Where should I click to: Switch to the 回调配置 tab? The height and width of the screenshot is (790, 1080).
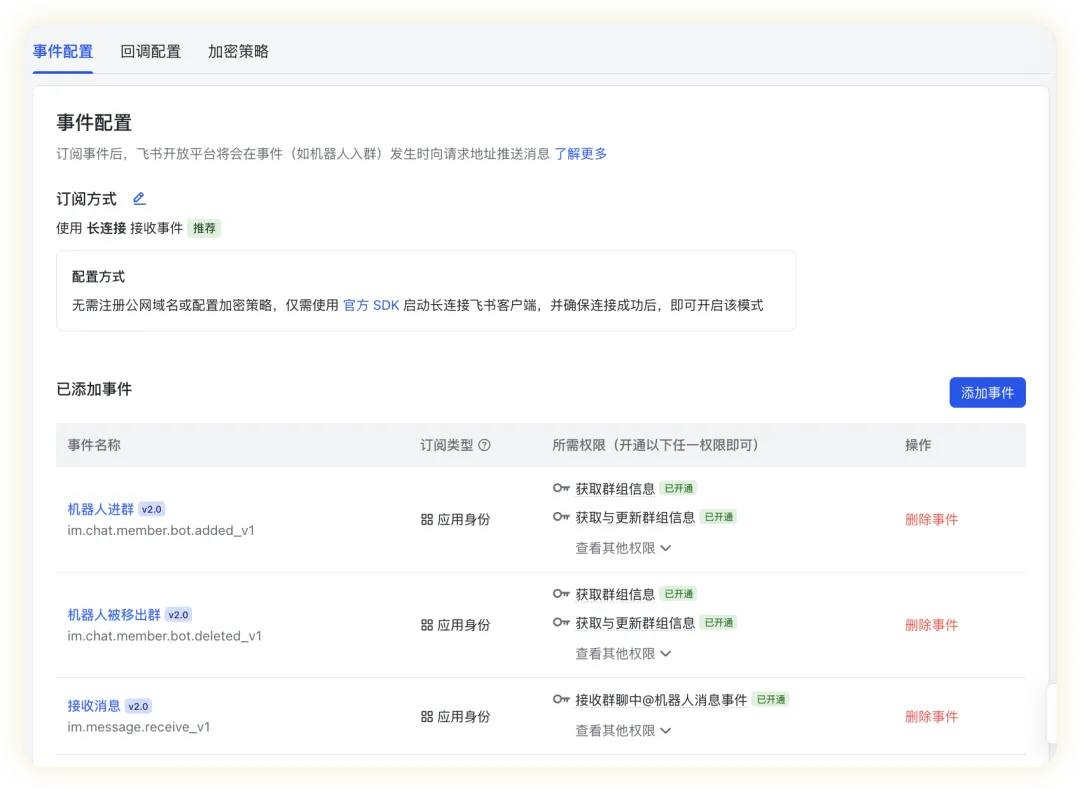(151, 51)
